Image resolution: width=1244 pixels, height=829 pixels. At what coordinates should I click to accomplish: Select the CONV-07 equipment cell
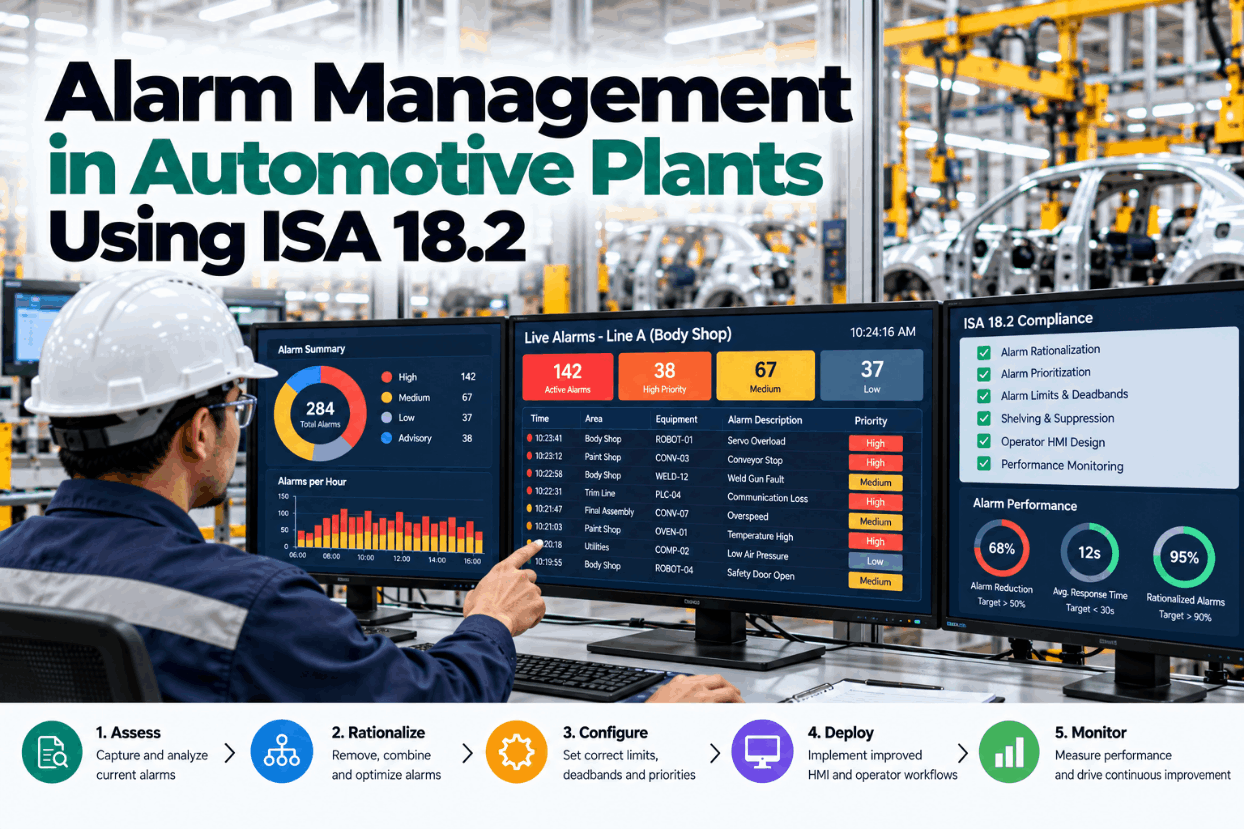(673, 513)
